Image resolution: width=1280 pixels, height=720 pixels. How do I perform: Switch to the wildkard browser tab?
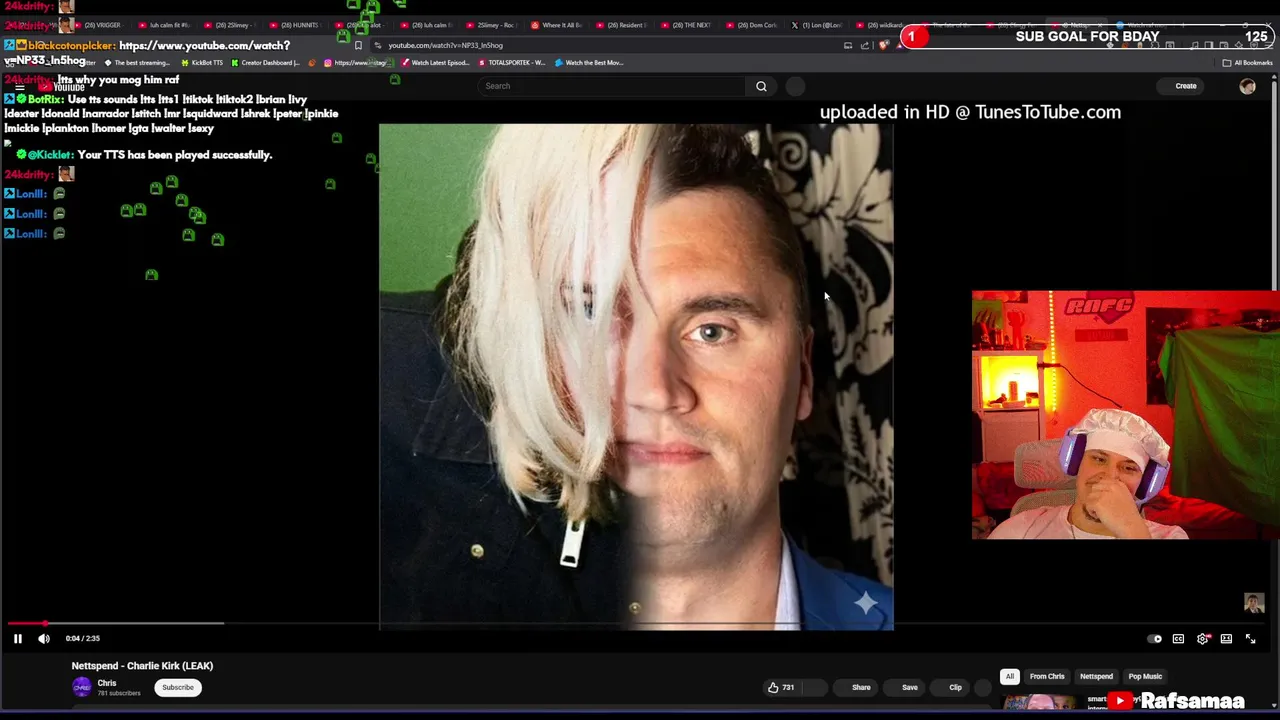(x=882, y=25)
